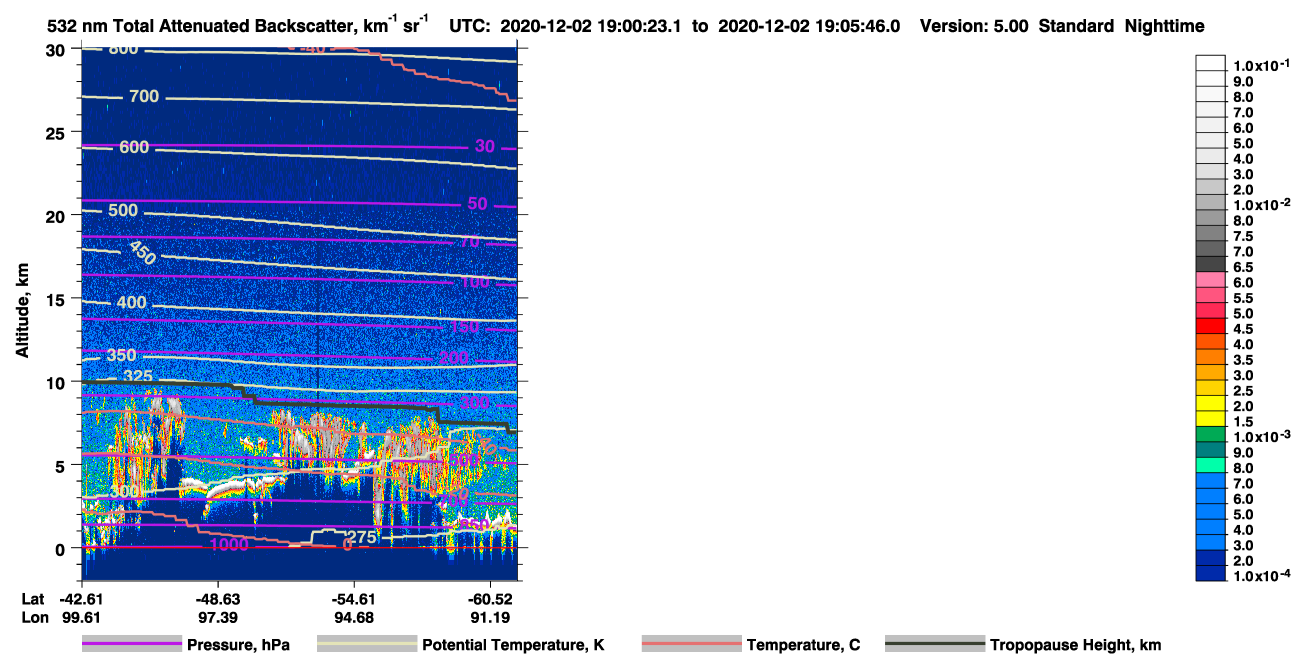
Task: Click the 450 potential temperature contour label
Action: click(141, 252)
